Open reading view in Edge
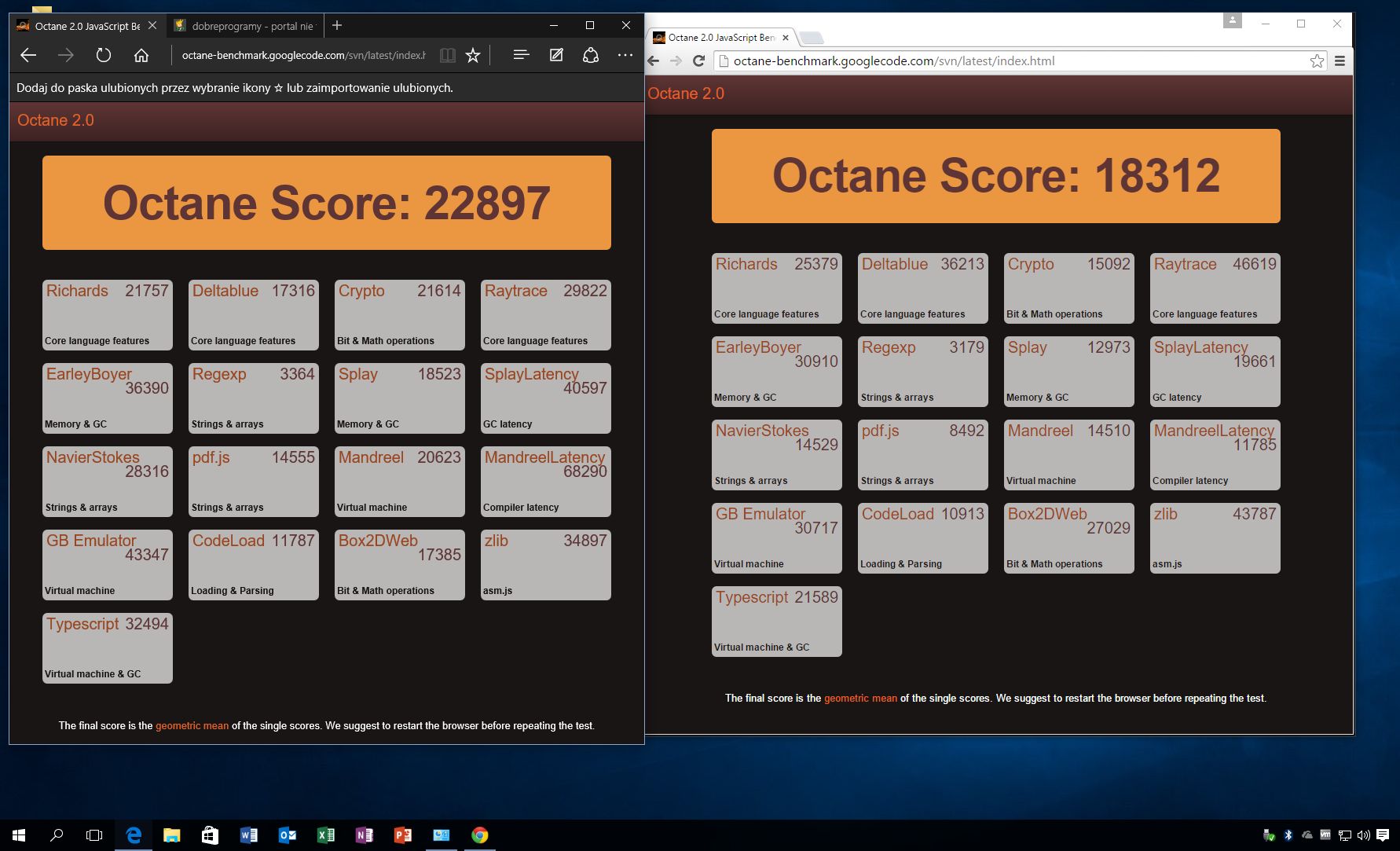Viewport: 1400px width, 851px height. [x=448, y=55]
